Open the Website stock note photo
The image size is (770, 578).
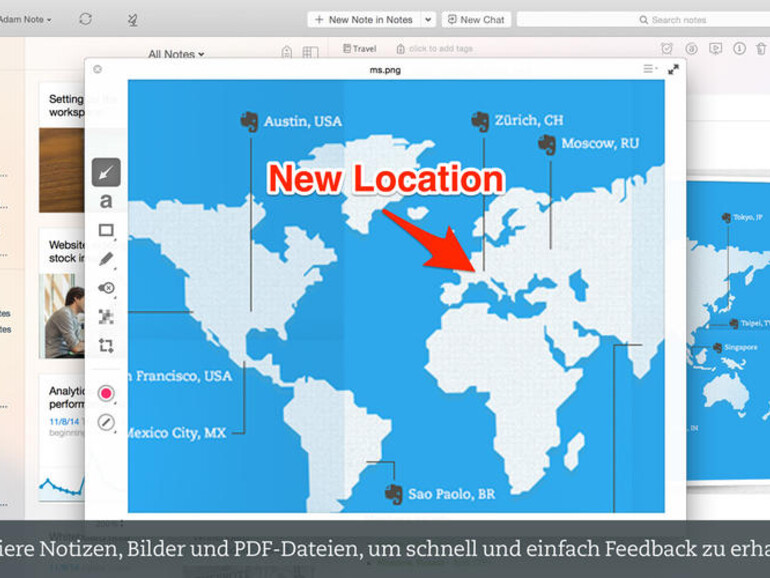click(61, 316)
